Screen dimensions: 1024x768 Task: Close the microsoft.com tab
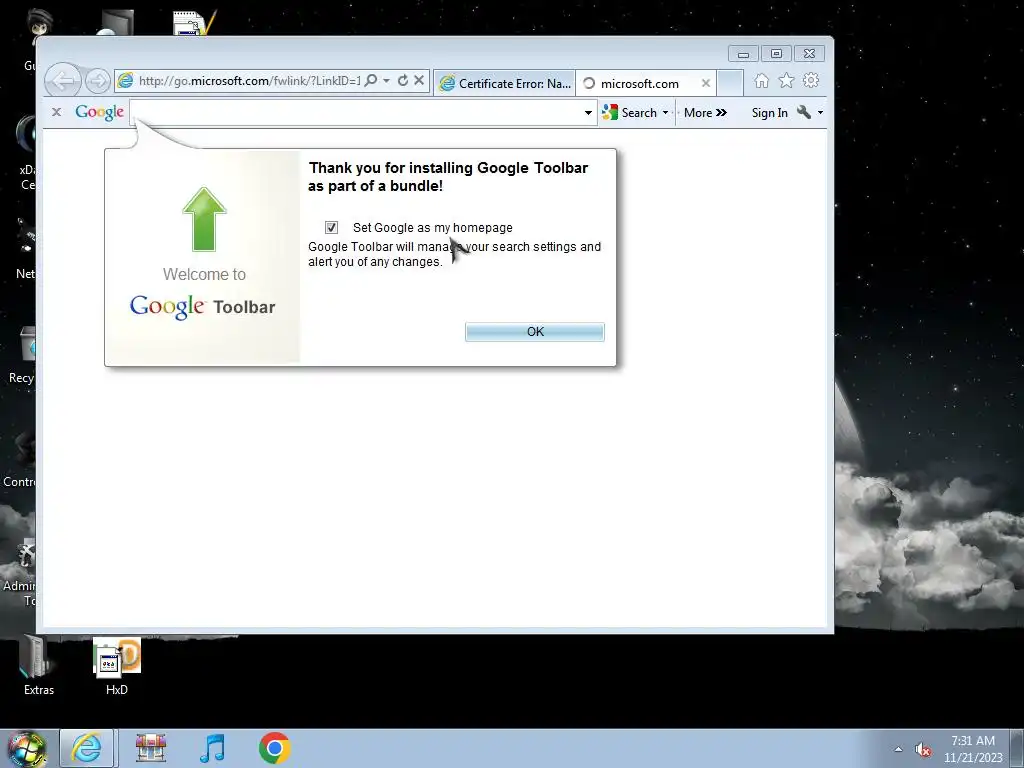[706, 84]
